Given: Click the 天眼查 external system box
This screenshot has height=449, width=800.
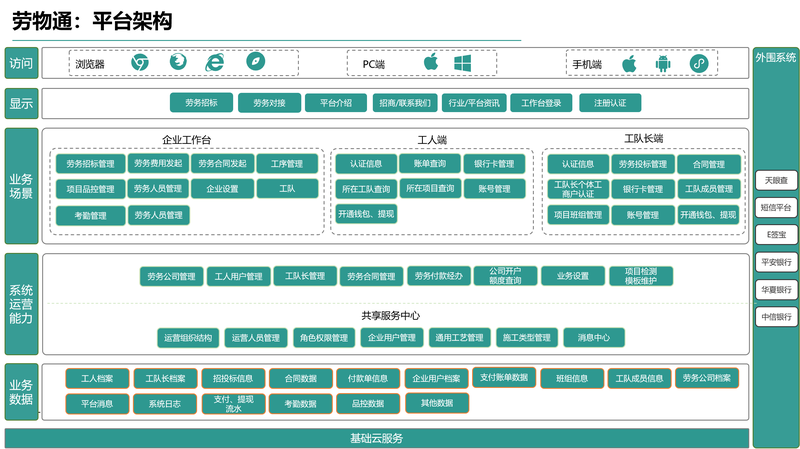Looking at the screenshot, I should pos(776,180).
